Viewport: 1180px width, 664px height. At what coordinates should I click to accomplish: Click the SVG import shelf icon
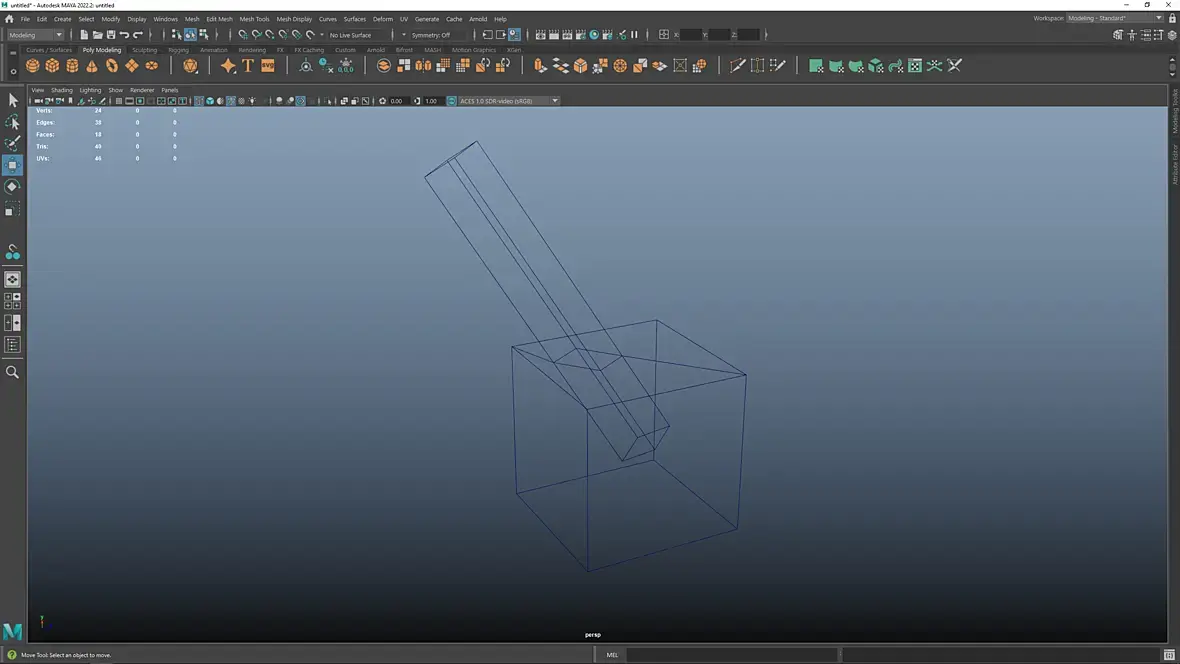tap(268, 66)
